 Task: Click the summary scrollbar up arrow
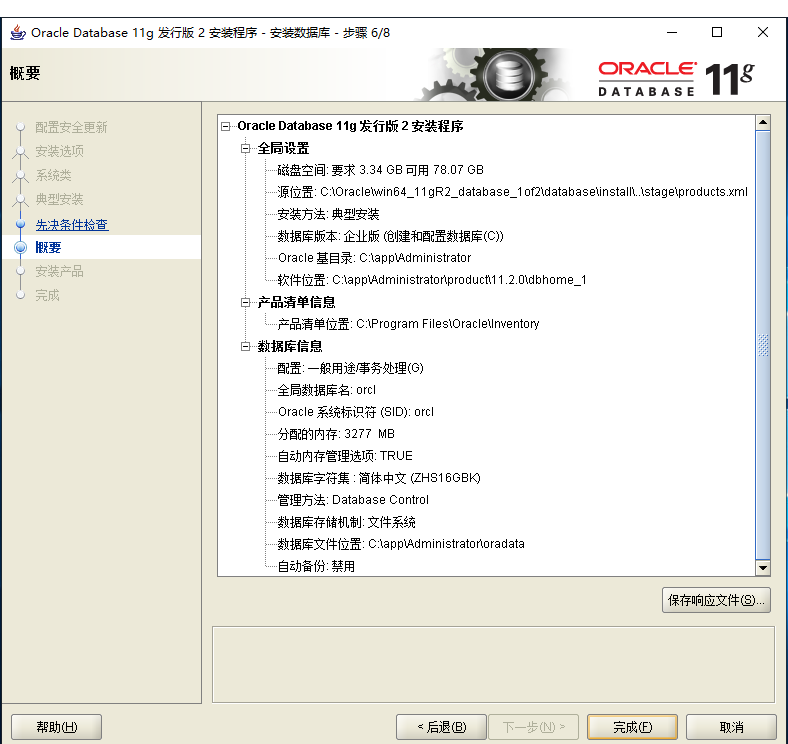pos(763,122)
